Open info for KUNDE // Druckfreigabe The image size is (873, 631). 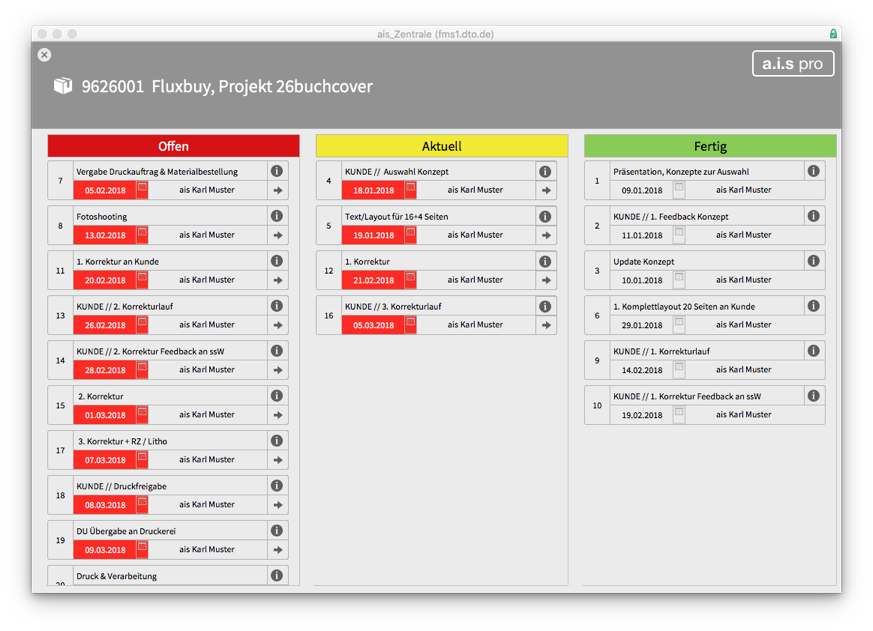[277, 486]
